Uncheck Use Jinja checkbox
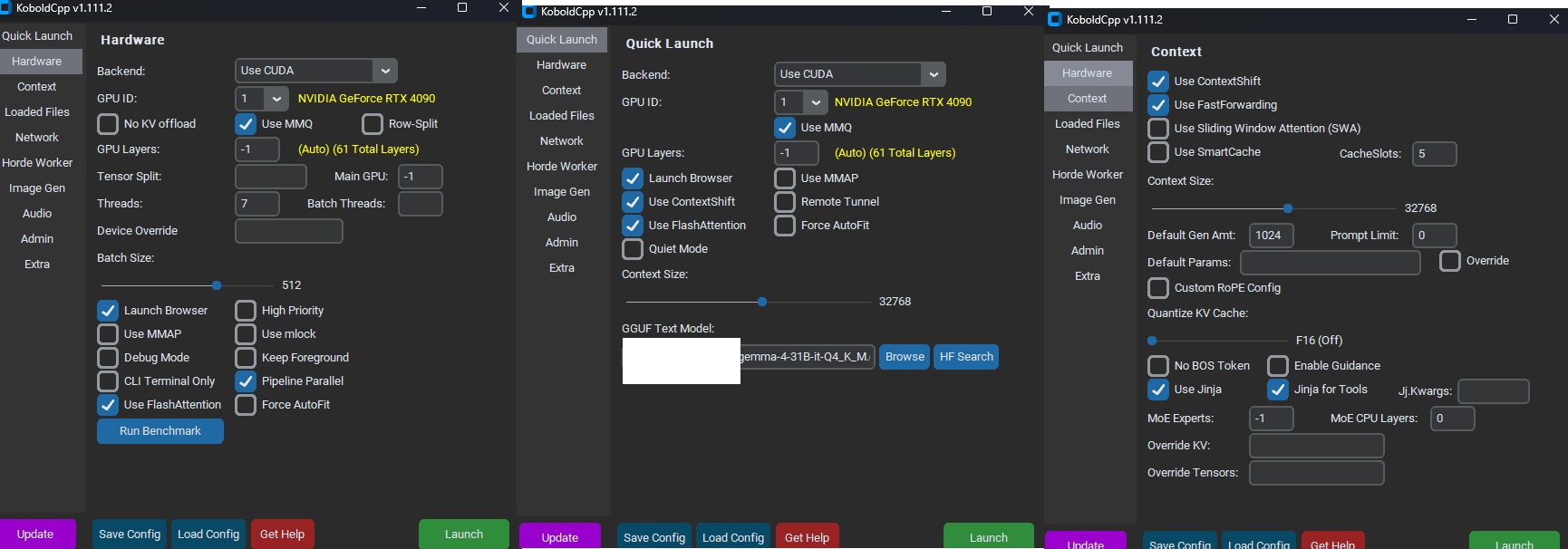The width and height of the screenshot is (1568, 549). pos(1158,389)
